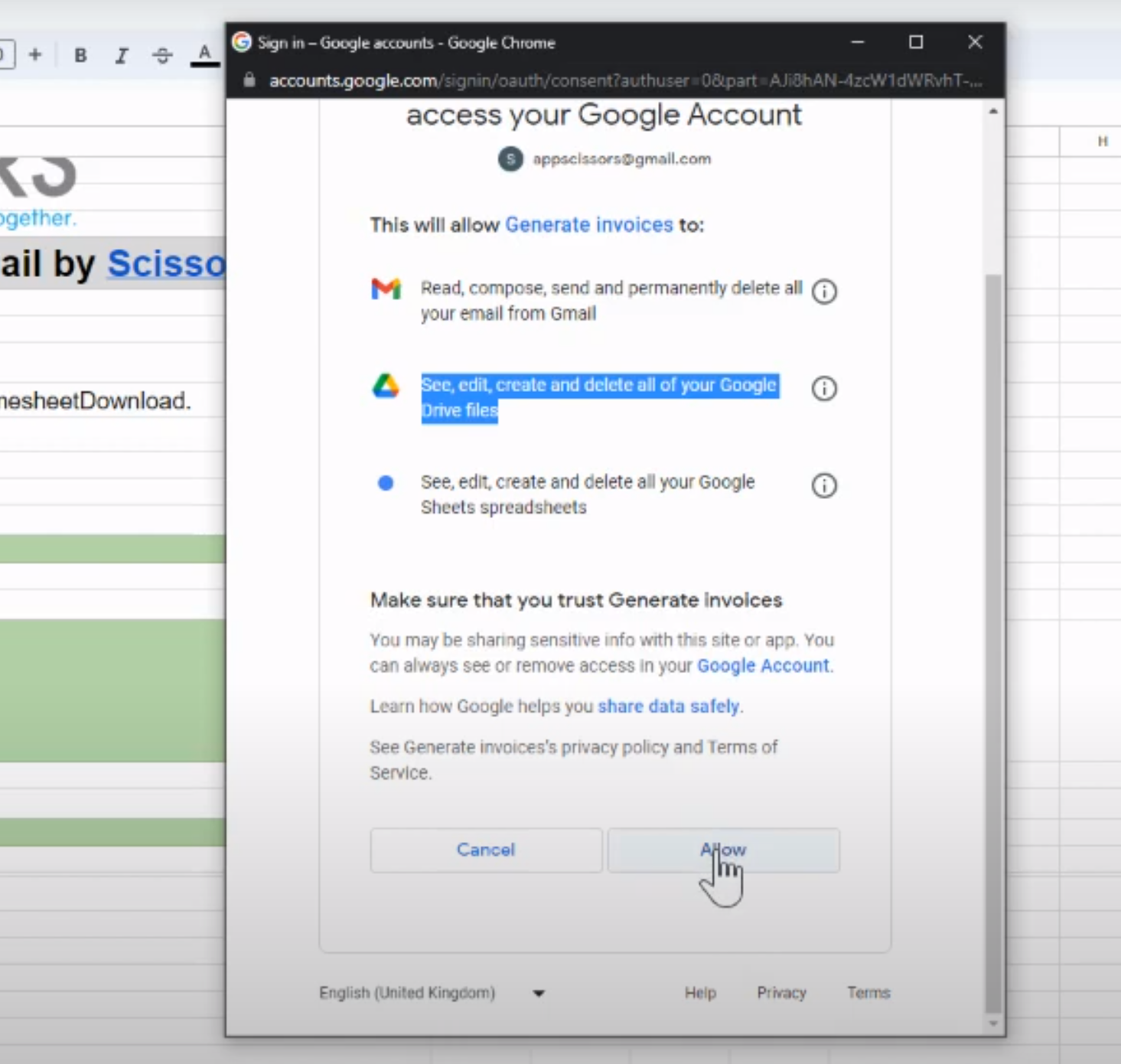Open info for Google Drive permission
Viewport: 1121px width, 1064px height.
[x=823, y=389]
